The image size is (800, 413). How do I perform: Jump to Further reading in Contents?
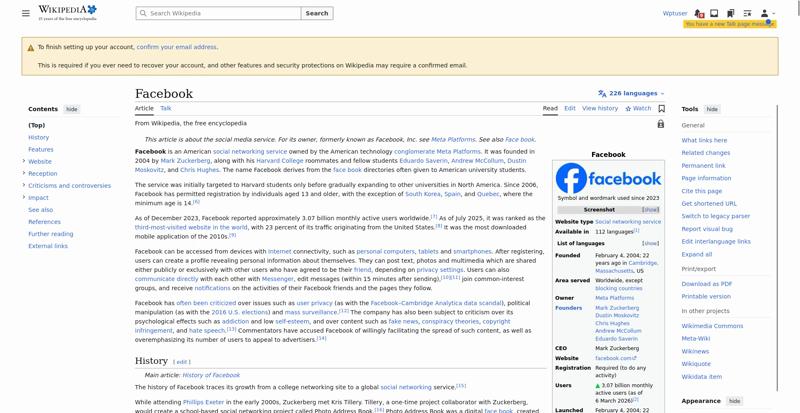pyautogui.click(x=51, y=234)
